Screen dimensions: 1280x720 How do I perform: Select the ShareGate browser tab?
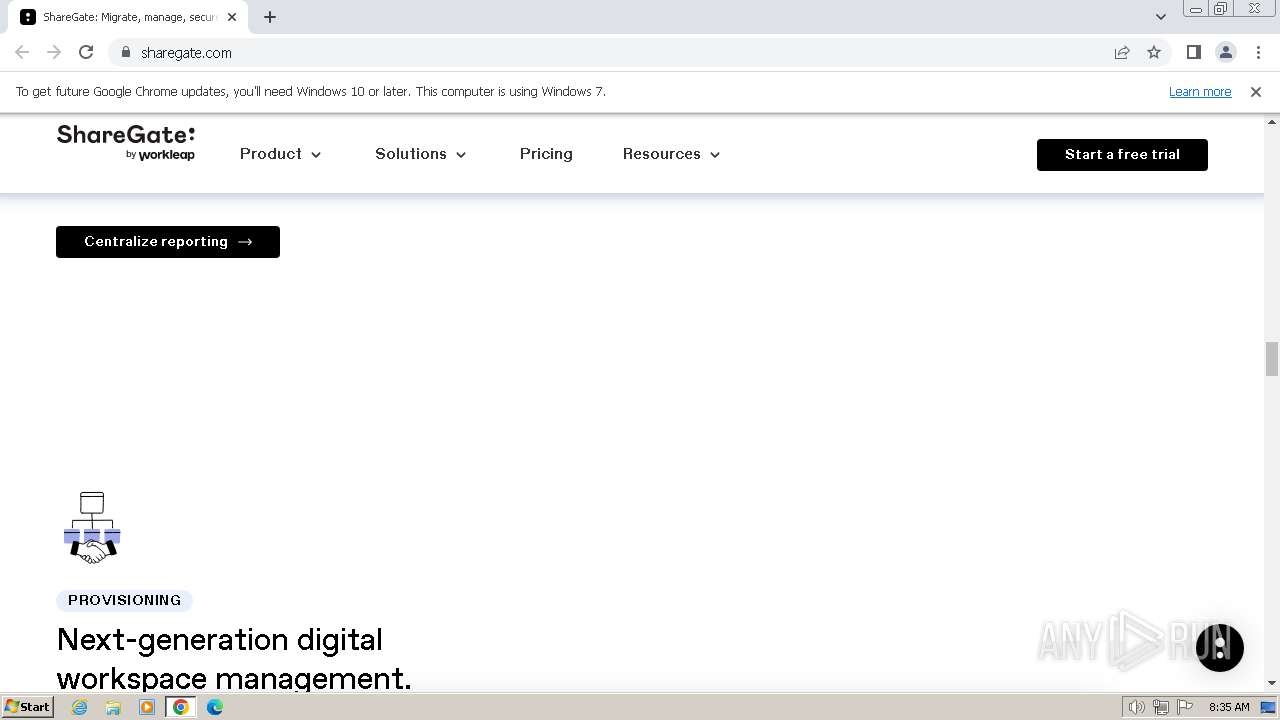(128, 17)
